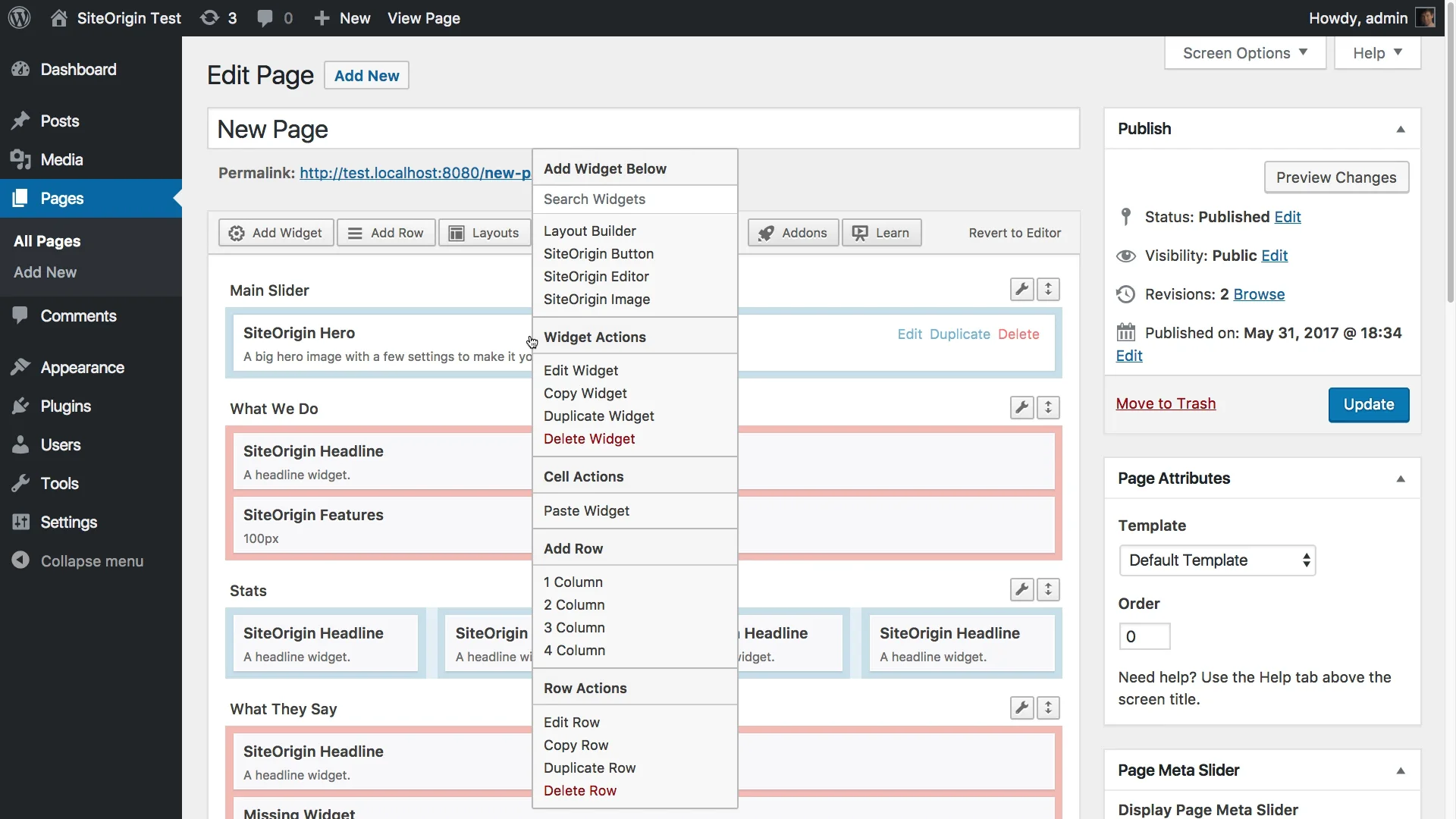Click the Order number field
Screen dimensions: 1456x819
[1144, 637]
